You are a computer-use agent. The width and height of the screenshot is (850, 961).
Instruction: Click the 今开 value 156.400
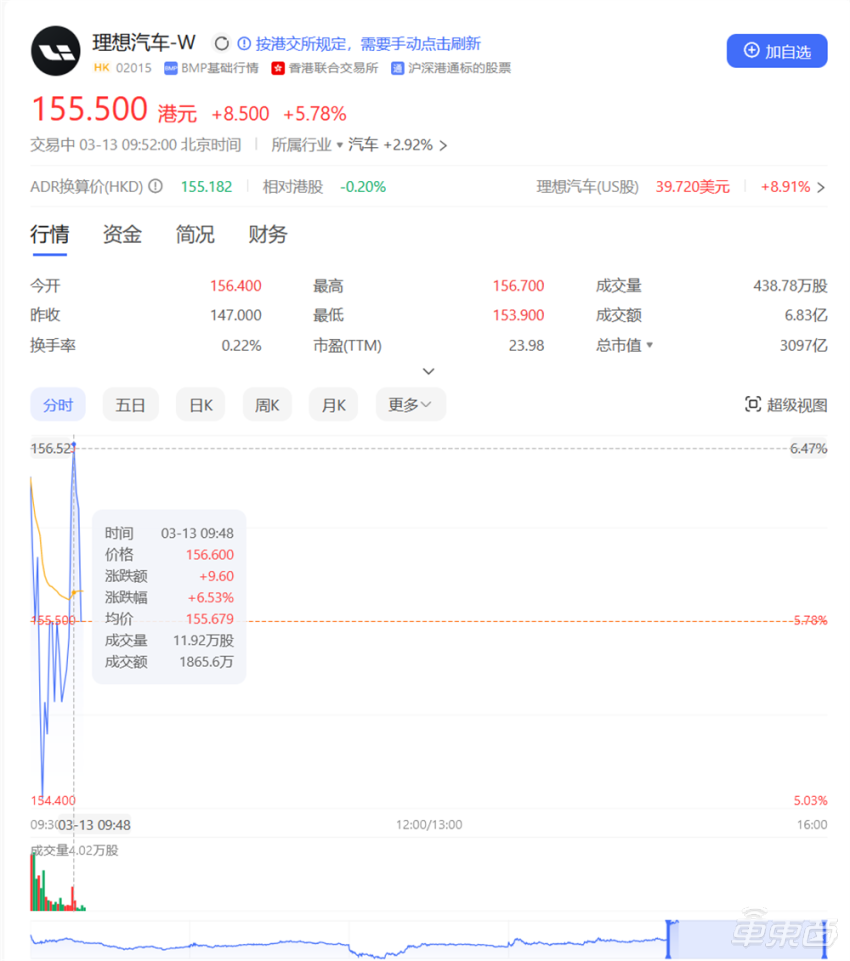click(x=236, y=286)
